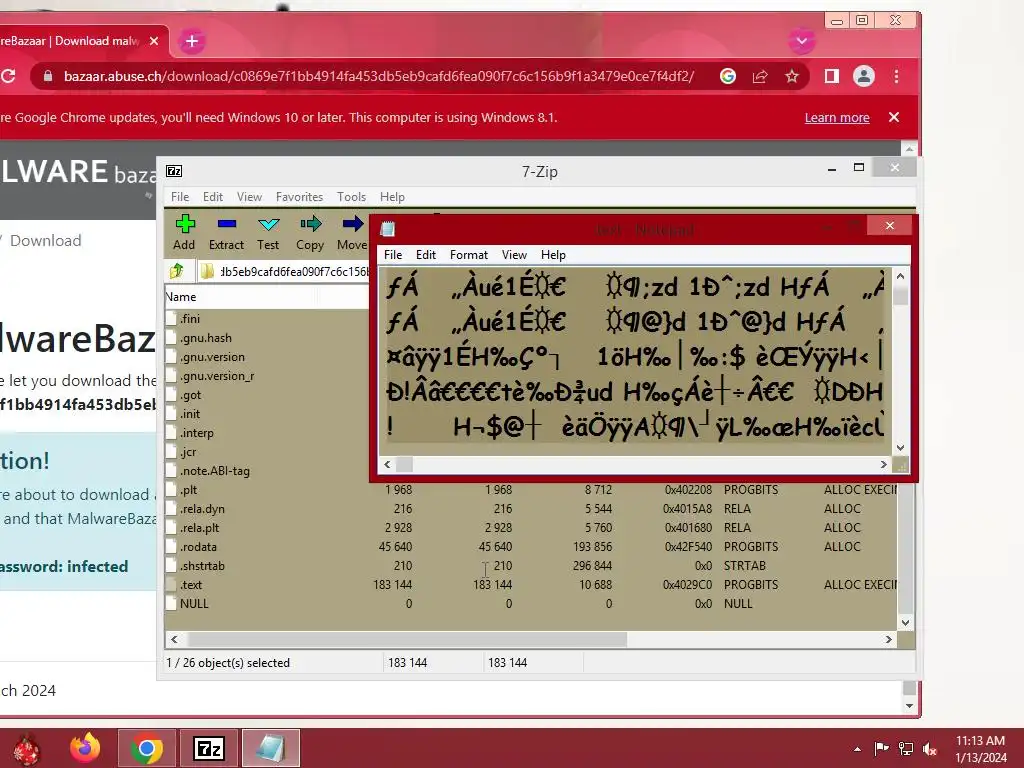Click the muted volume tray icon
The height and width of the screenshot is (768, 1024).
pyautogui.click(x=930, y=749)
